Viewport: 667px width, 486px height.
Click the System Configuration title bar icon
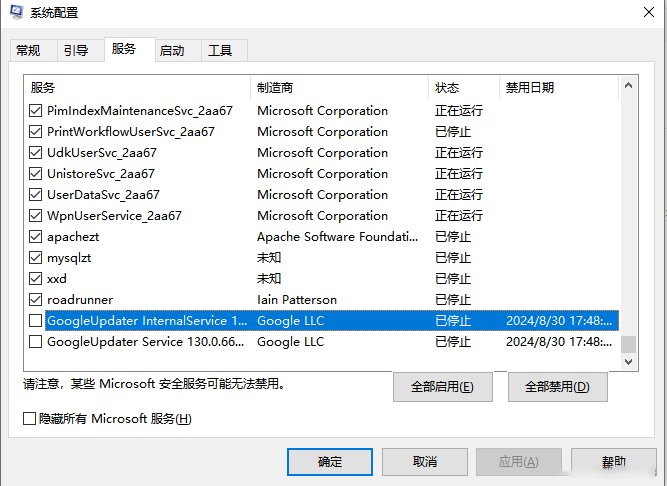(13, 13)
